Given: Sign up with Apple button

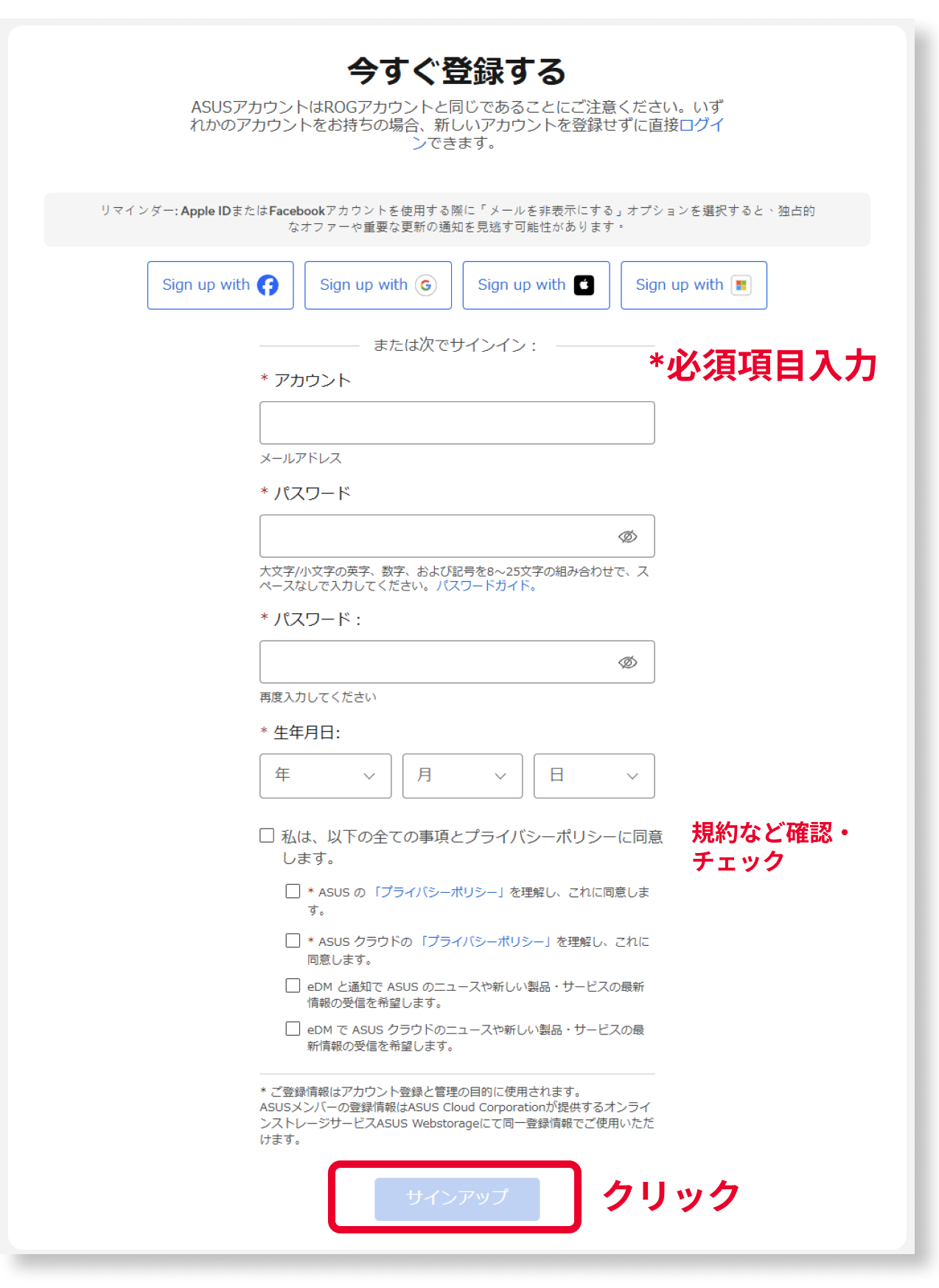Looking at the screenshot, I should pos(536,285).
